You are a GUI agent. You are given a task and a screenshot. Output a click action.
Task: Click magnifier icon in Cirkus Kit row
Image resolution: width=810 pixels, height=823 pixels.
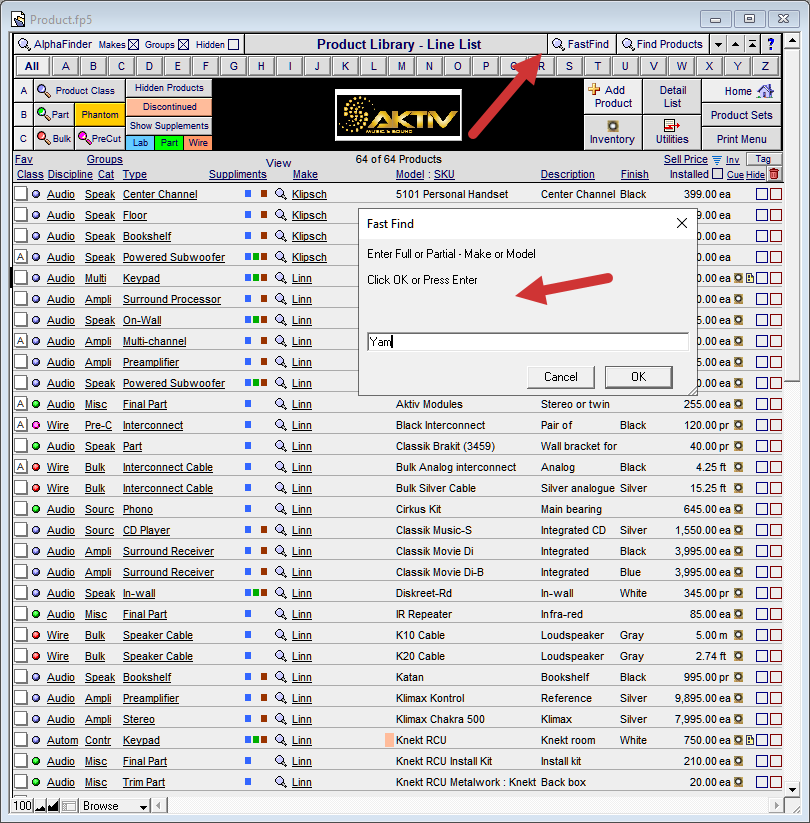(281, 509)
